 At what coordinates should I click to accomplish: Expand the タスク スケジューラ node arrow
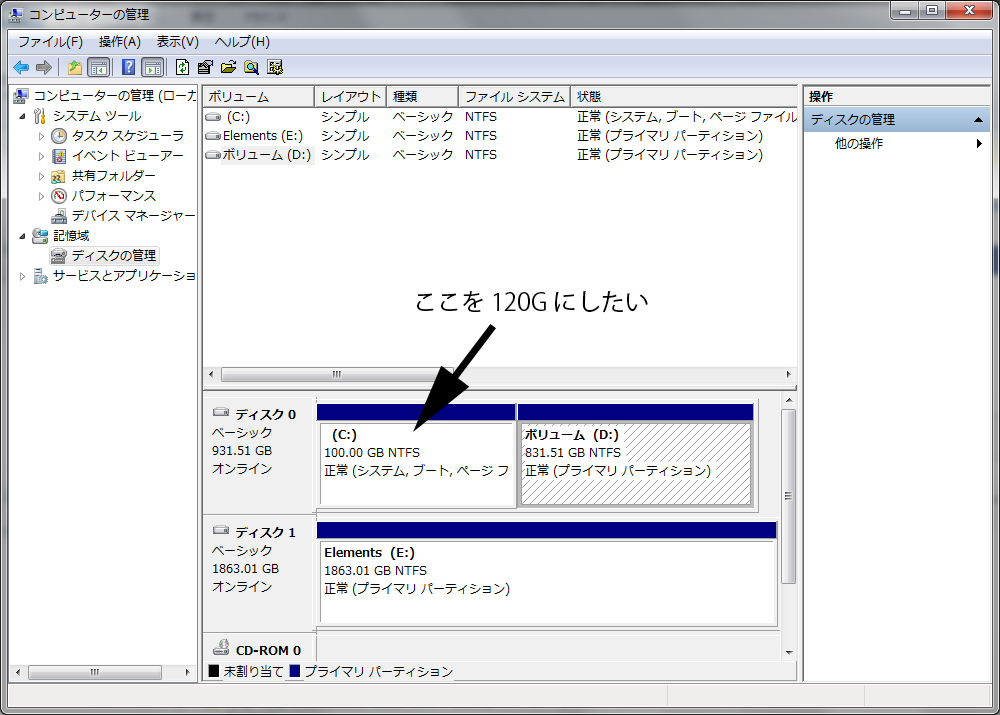(x=41, y=136)
